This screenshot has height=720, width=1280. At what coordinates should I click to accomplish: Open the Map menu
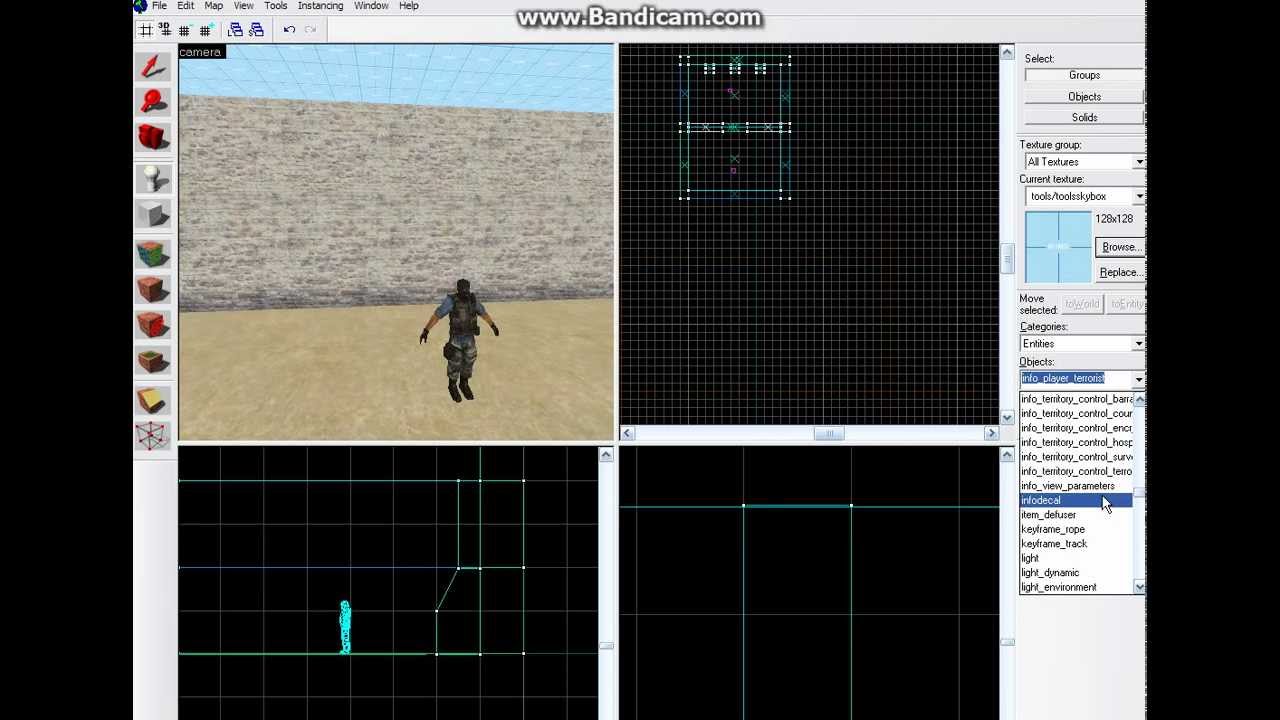click(214, 6)
